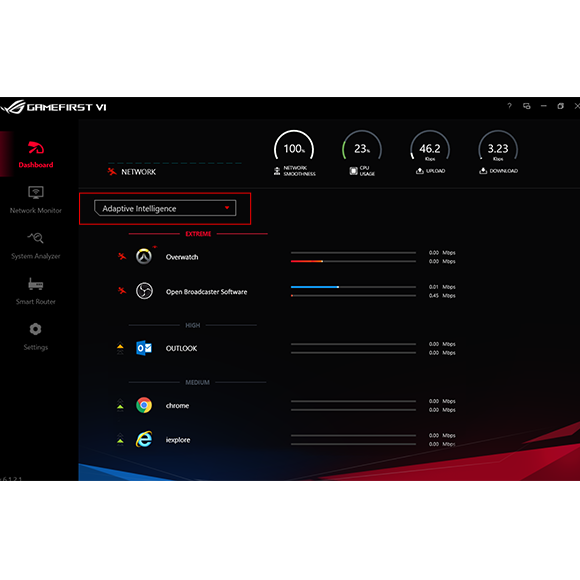Click the Overwatch app icon
Screen dimensions: 580x580
click(x=144, y=256)
